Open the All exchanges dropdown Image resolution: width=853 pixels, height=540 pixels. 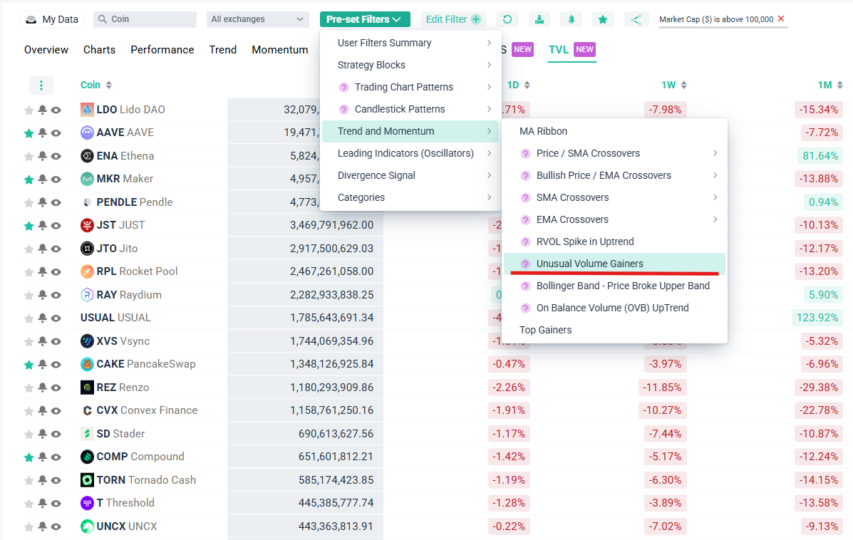point(259,19)
